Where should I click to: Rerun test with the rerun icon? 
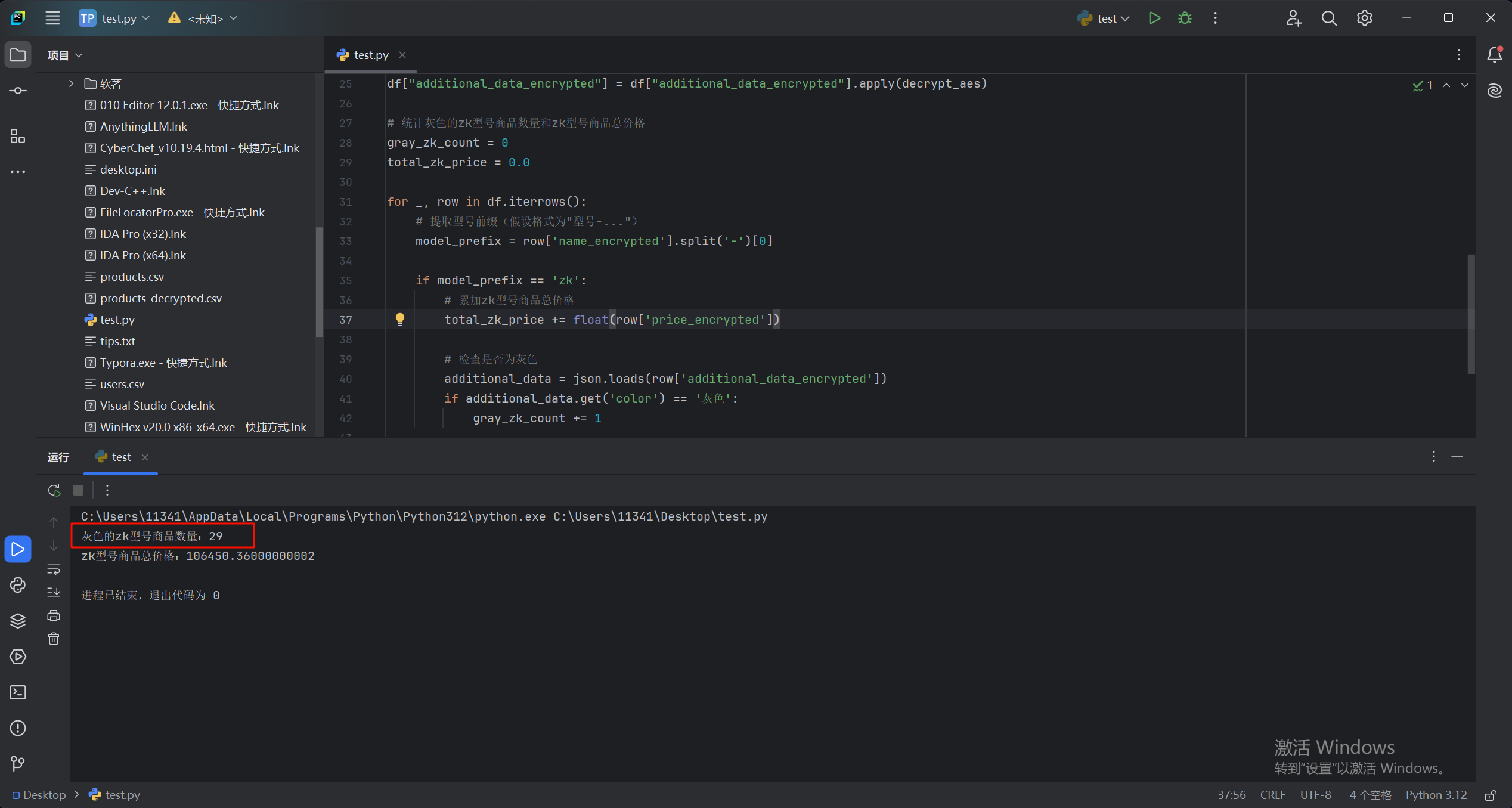[54, 490]
